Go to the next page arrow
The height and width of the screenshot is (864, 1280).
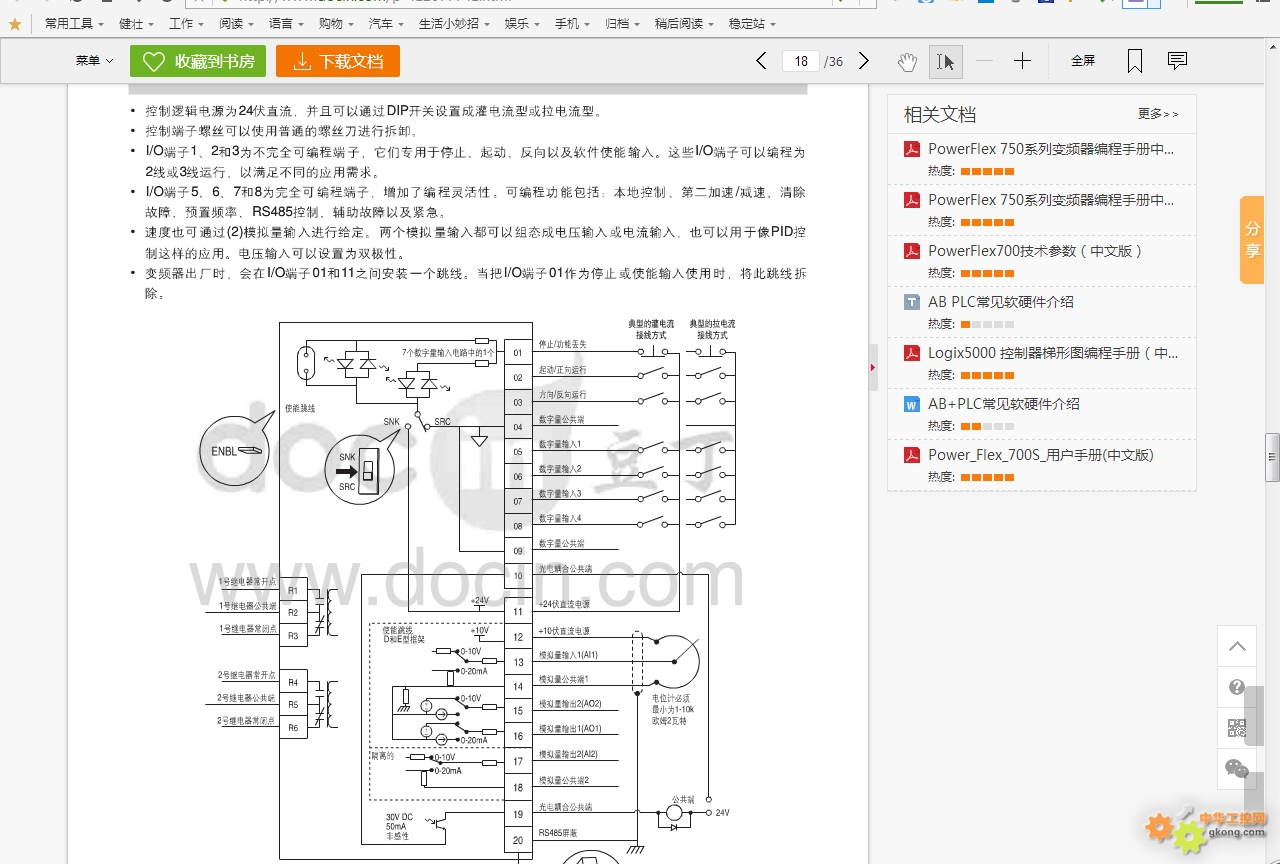(864, 61)
